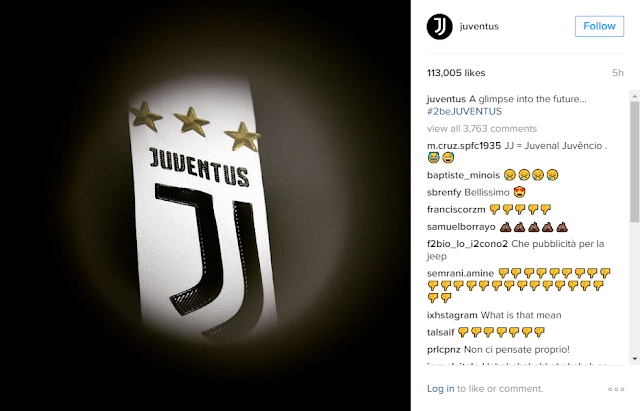Open the three-dot more options menu
Image resolution: width=640 pixels, height=411 pixels.
616,389
